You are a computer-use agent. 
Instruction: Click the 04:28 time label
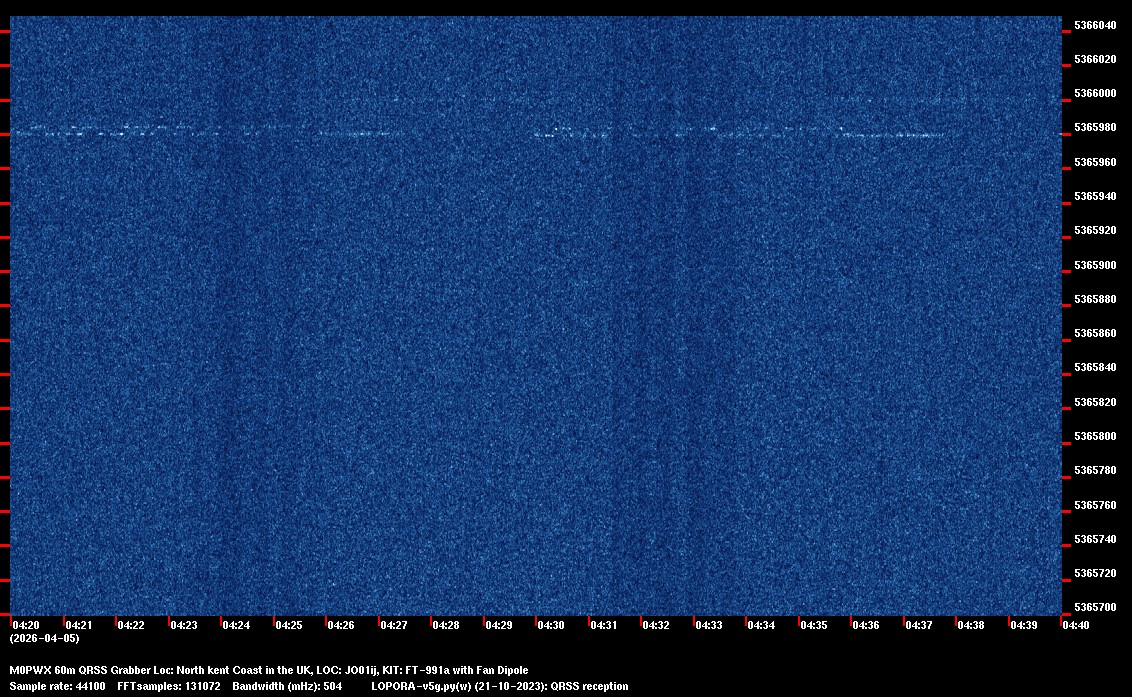[x=445, y=625]
